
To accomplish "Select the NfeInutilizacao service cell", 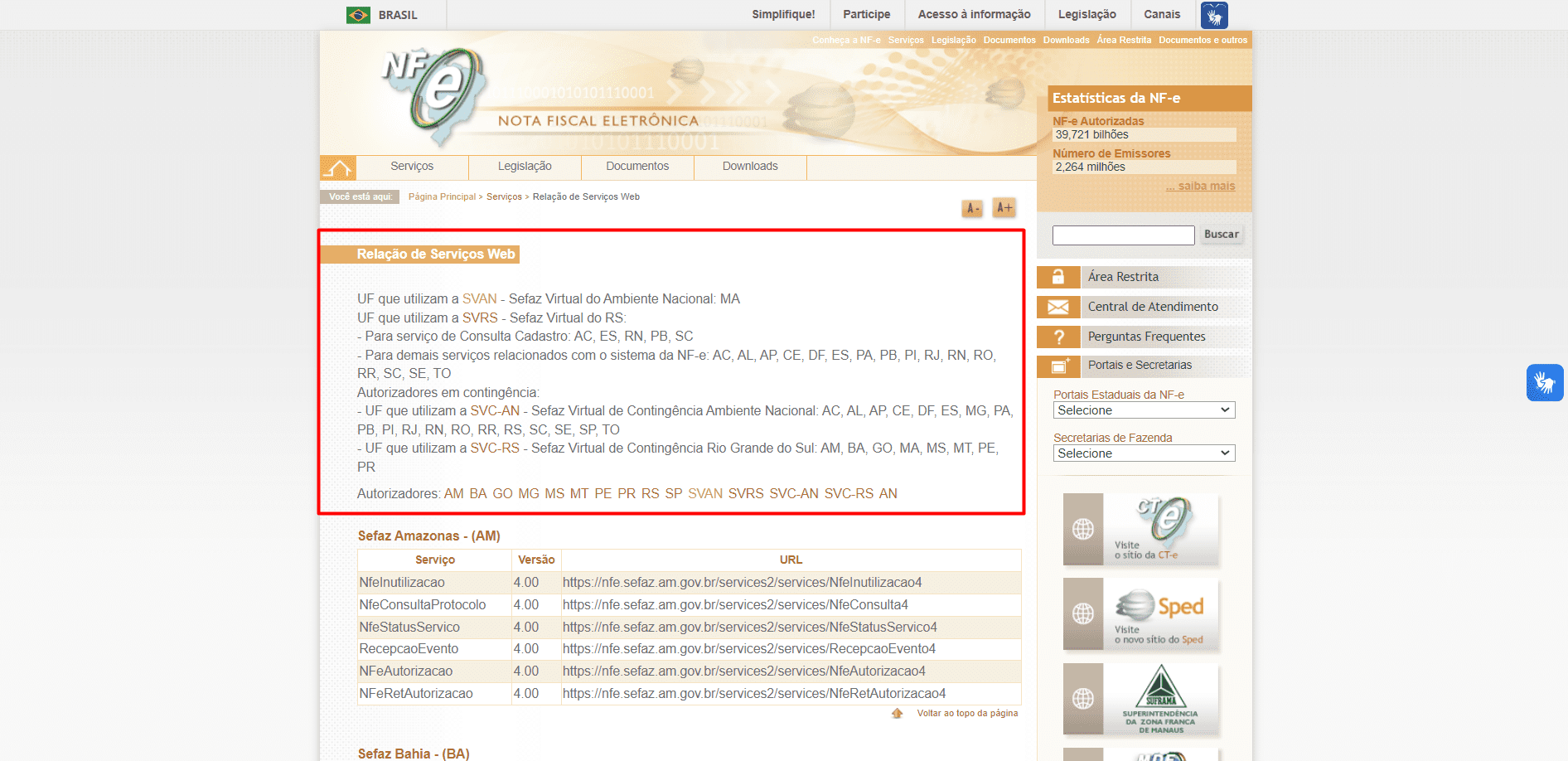I will pyautogui.click(x=434, y=583).
